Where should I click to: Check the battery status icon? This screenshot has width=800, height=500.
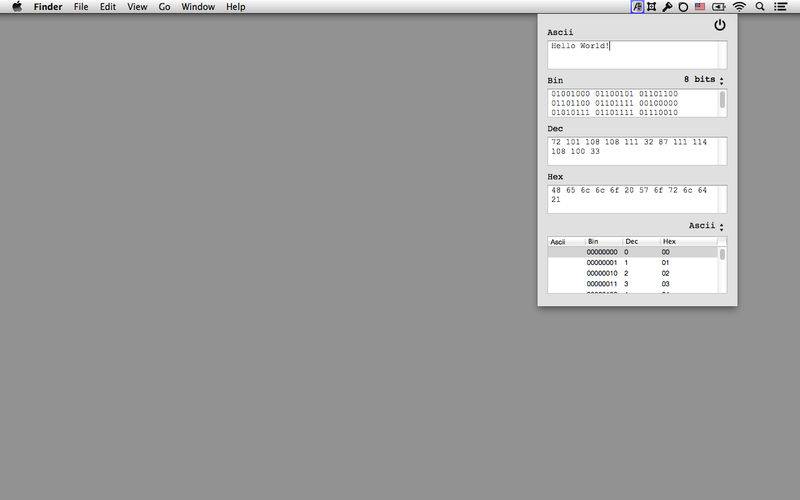[719, 7]
